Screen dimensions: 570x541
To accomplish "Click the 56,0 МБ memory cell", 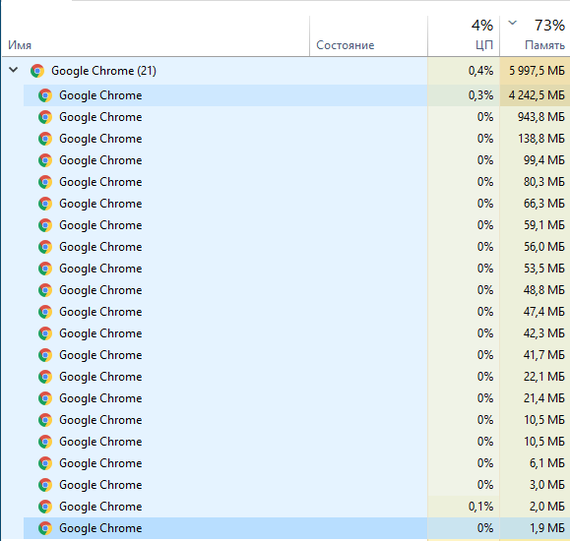I will click(535, 247).
